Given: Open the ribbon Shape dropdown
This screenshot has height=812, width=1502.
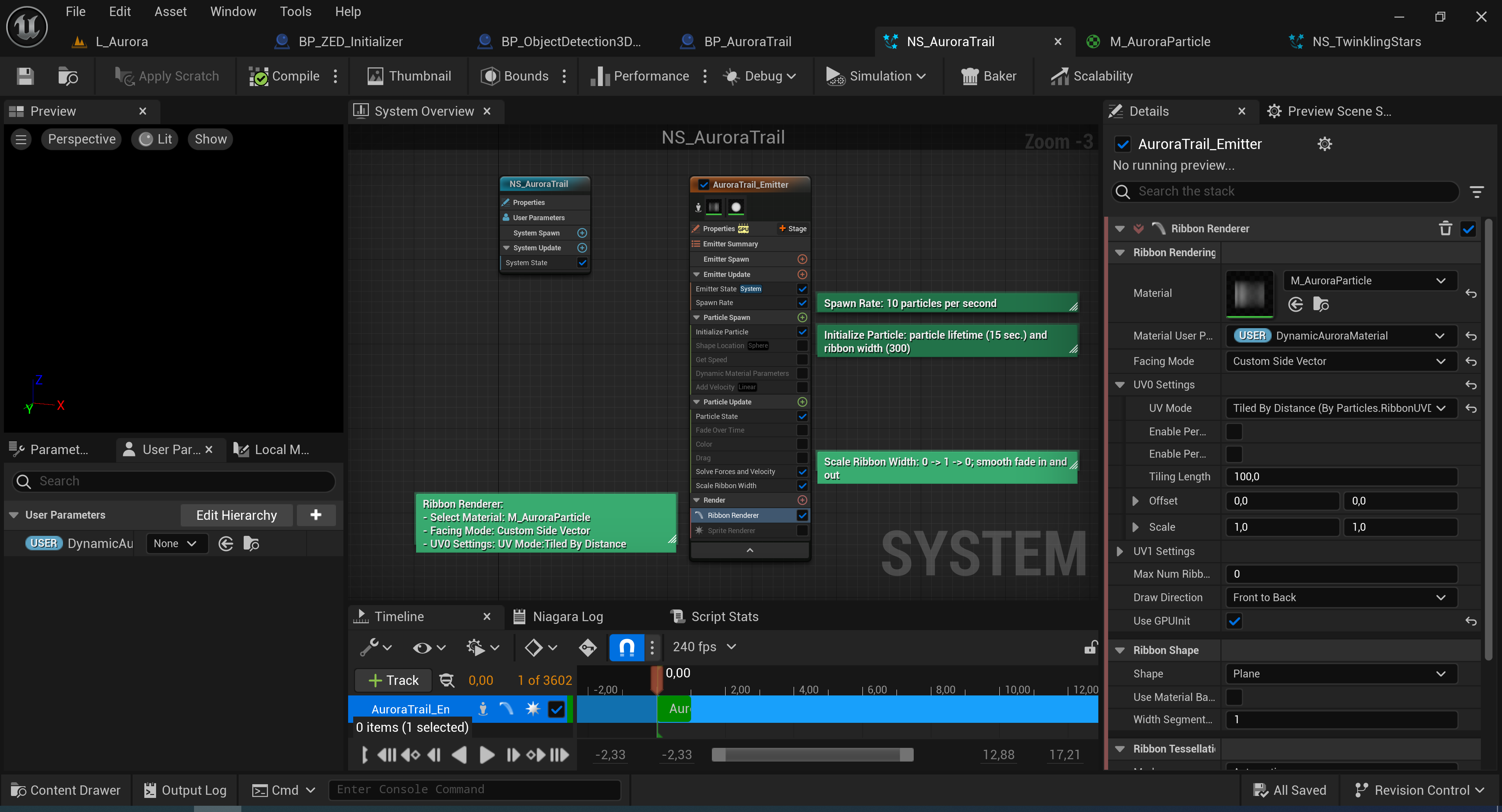Looking at the screenshot, I should pos(1341,673).
